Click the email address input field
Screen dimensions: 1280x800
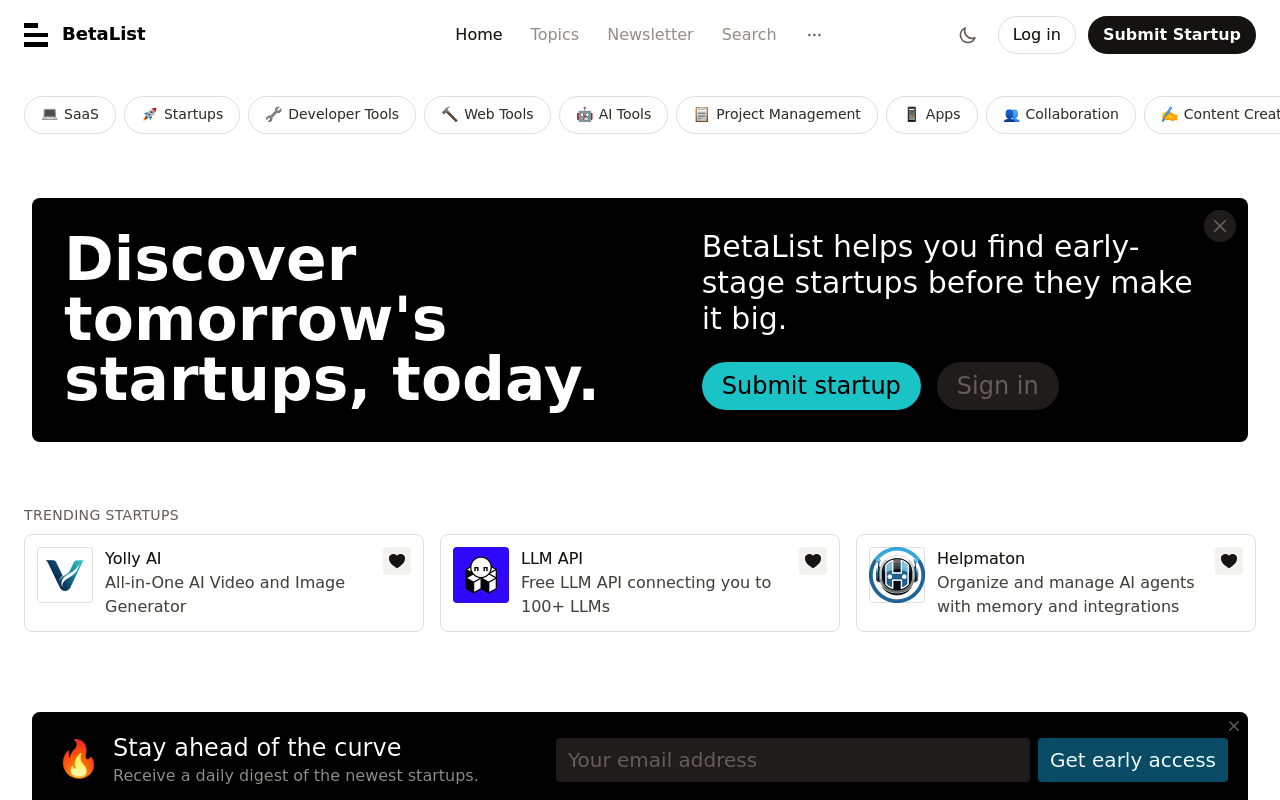pos(793,760)
